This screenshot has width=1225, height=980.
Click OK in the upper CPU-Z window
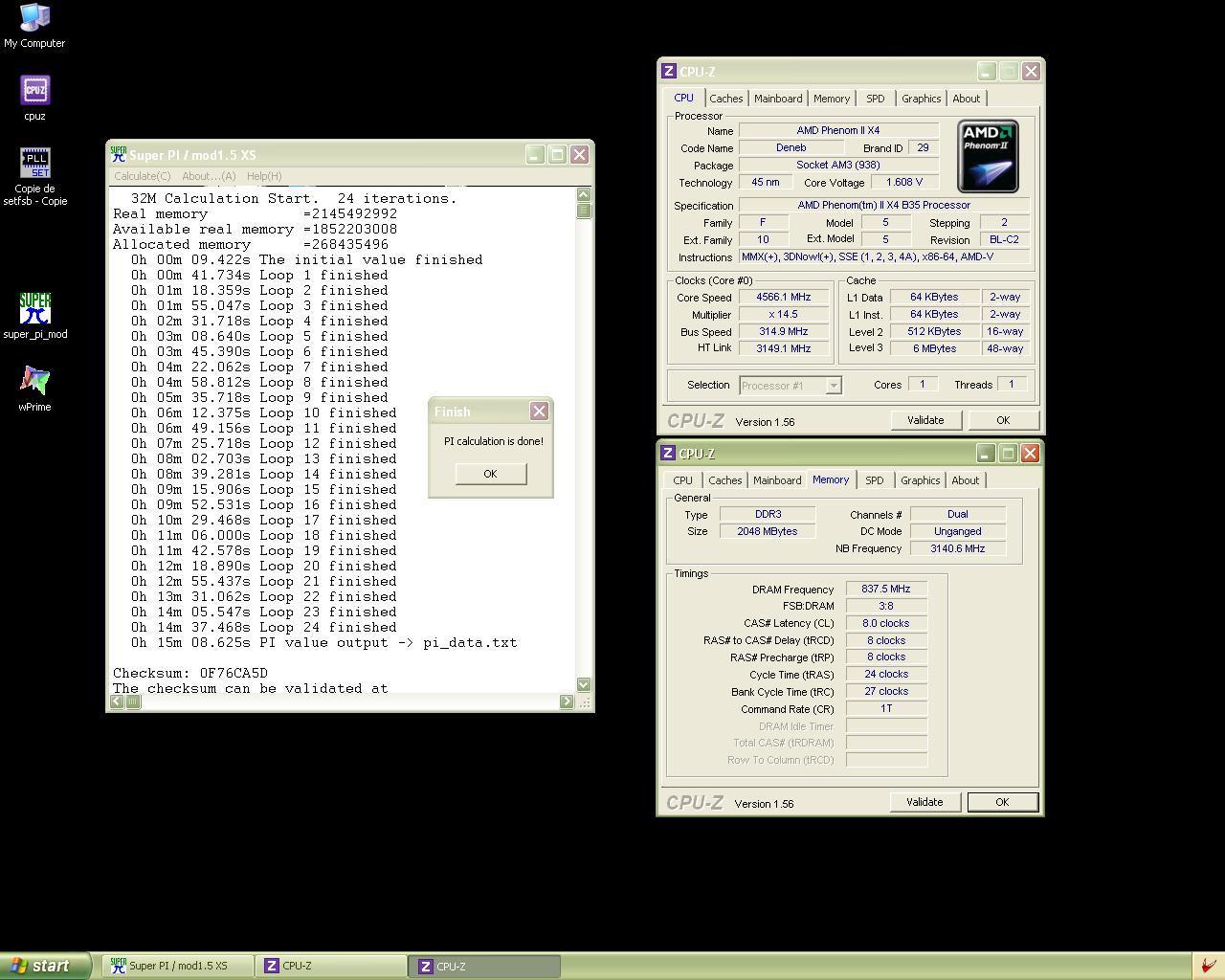1002,420
